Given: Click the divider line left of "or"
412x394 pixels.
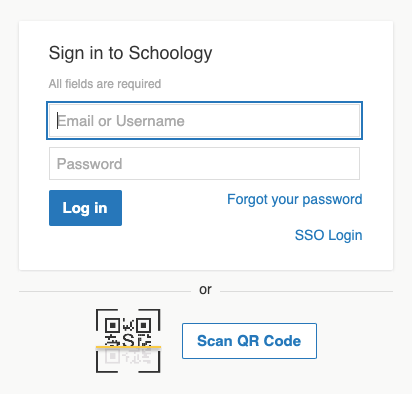Looking at the screenshot, I should point(105,291).
